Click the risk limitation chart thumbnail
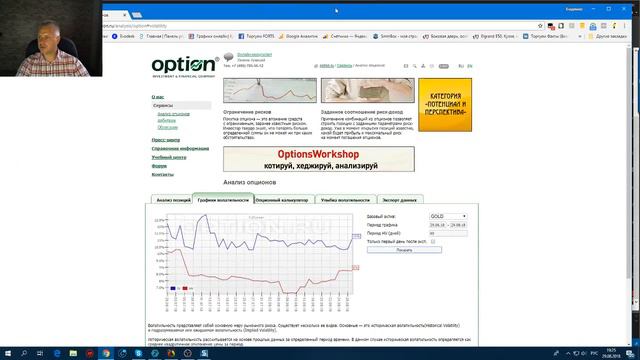The image size is (640, 360). coord(270,91)
